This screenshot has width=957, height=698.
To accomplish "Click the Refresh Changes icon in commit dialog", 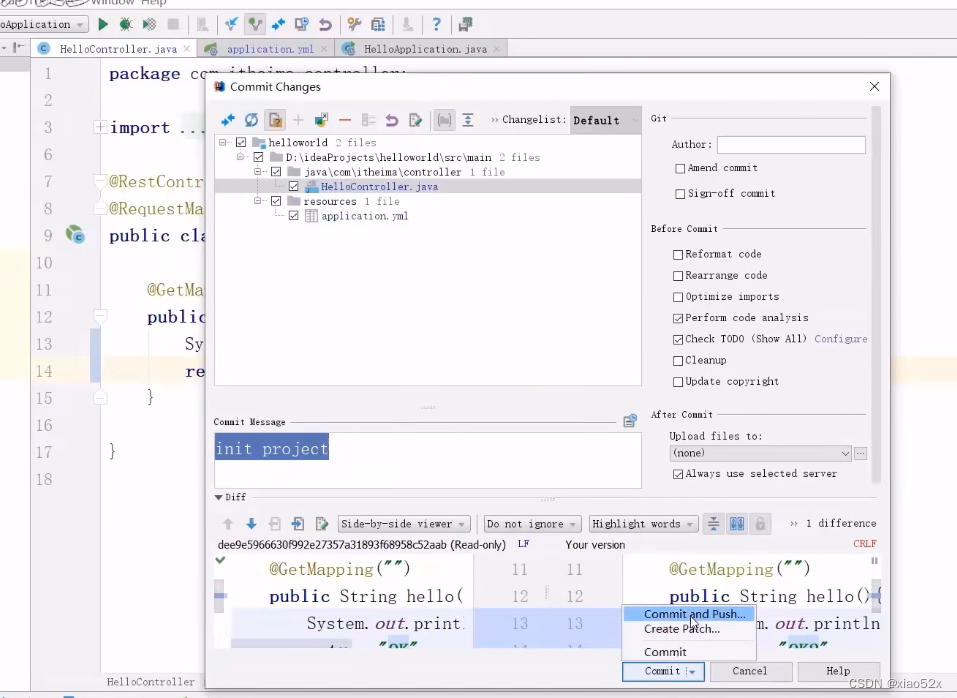I will 251,120.
